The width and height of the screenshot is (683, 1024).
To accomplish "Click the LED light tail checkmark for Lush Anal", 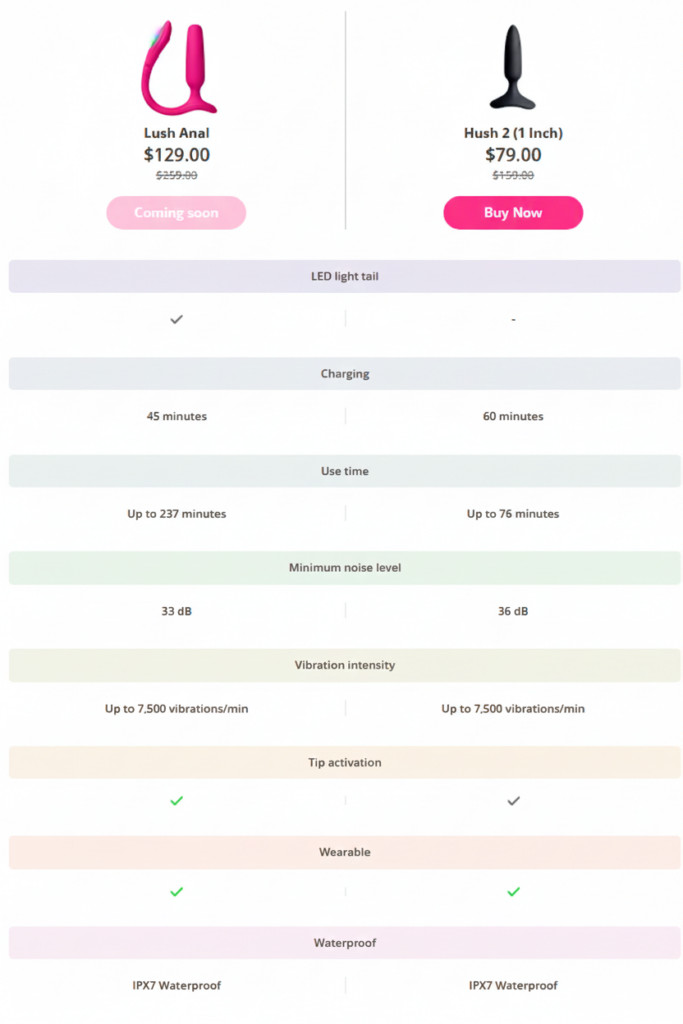I will (177, 319).
